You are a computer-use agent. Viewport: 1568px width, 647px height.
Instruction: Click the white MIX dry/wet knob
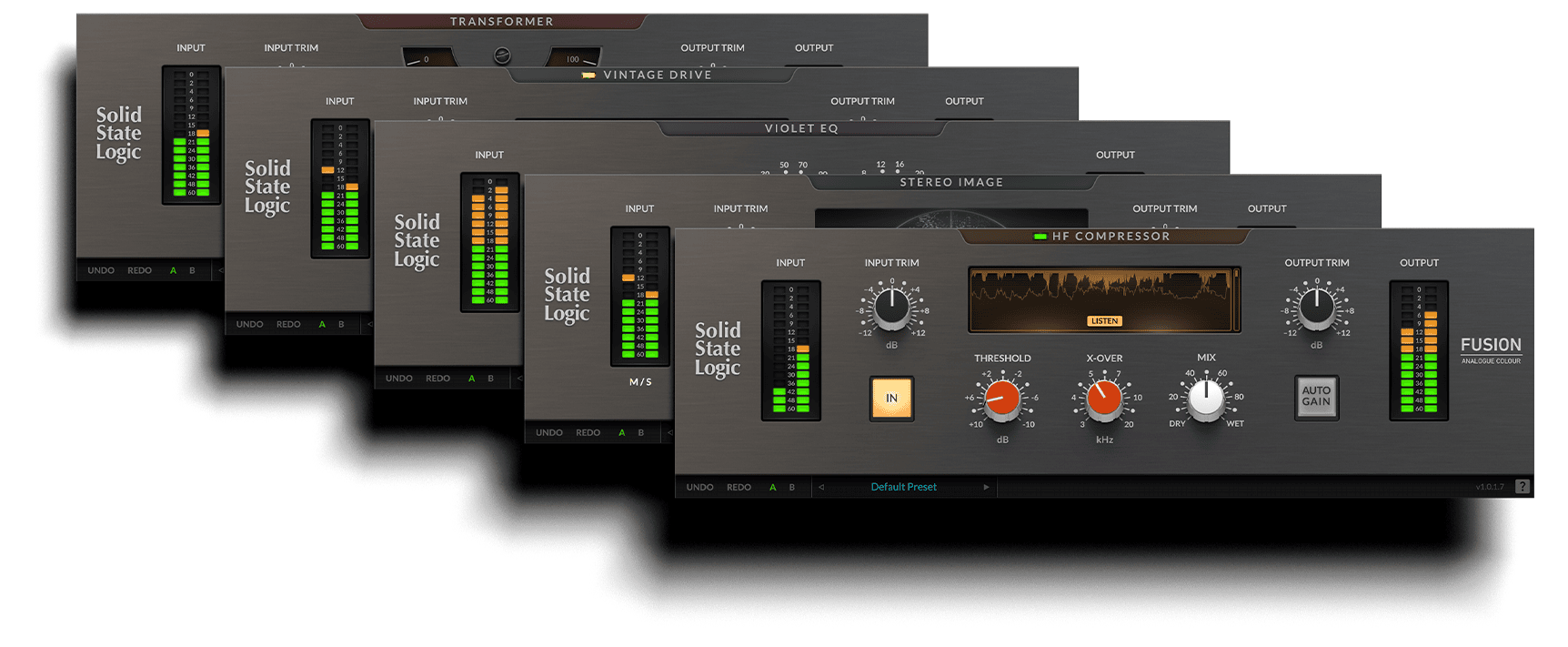tap(1206, 399)
